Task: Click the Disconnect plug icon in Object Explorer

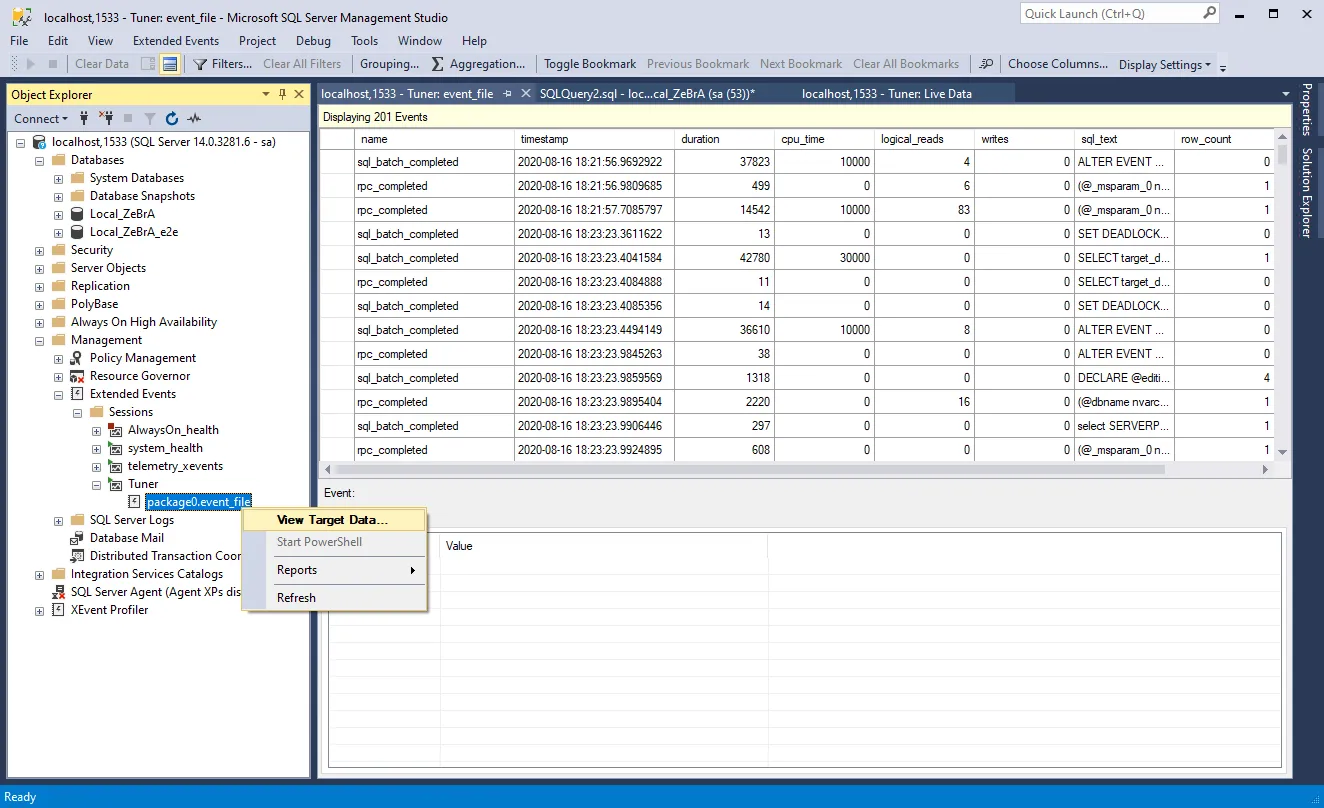Action: pyautogui.click(x=106, y=118)
